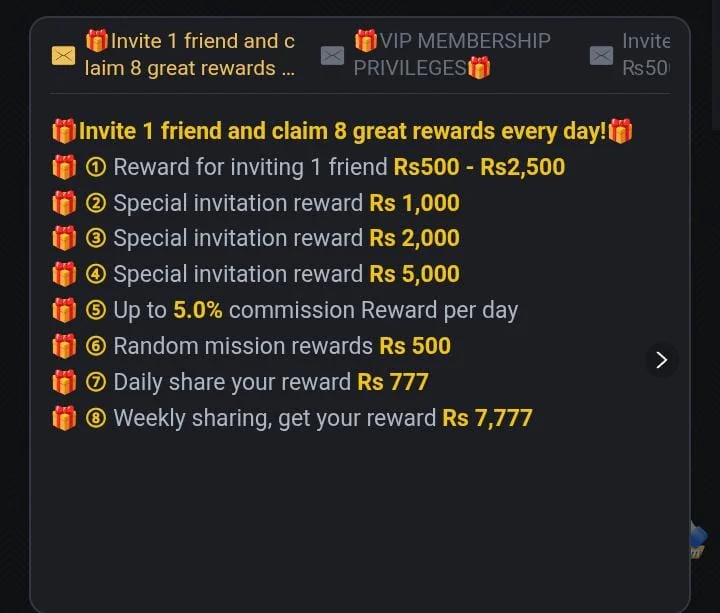This screenshot has height=613, width=720.
Task: Click gift icon beside Daily share reward
Action: tap(64, 382)
